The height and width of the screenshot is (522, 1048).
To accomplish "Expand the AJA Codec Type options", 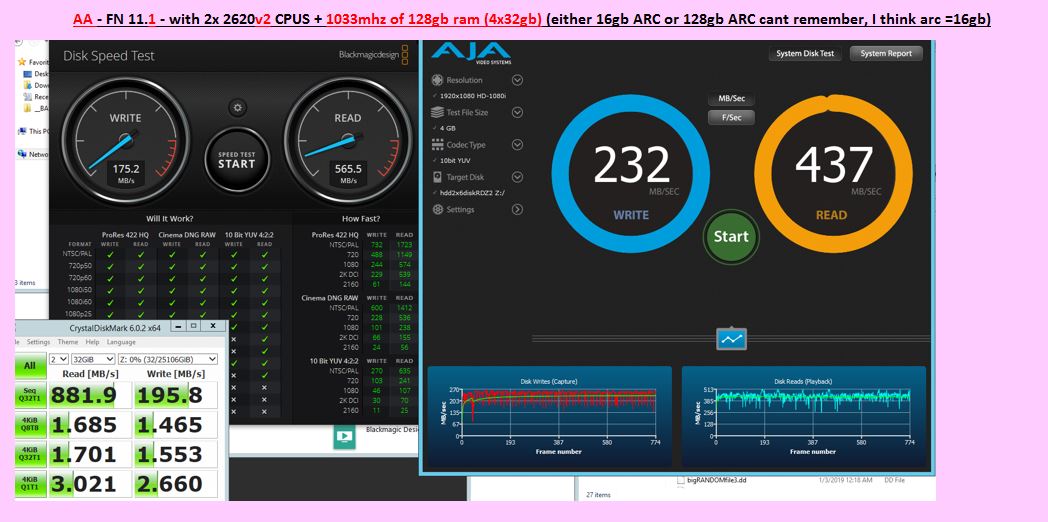I will (x=517, y=144).
